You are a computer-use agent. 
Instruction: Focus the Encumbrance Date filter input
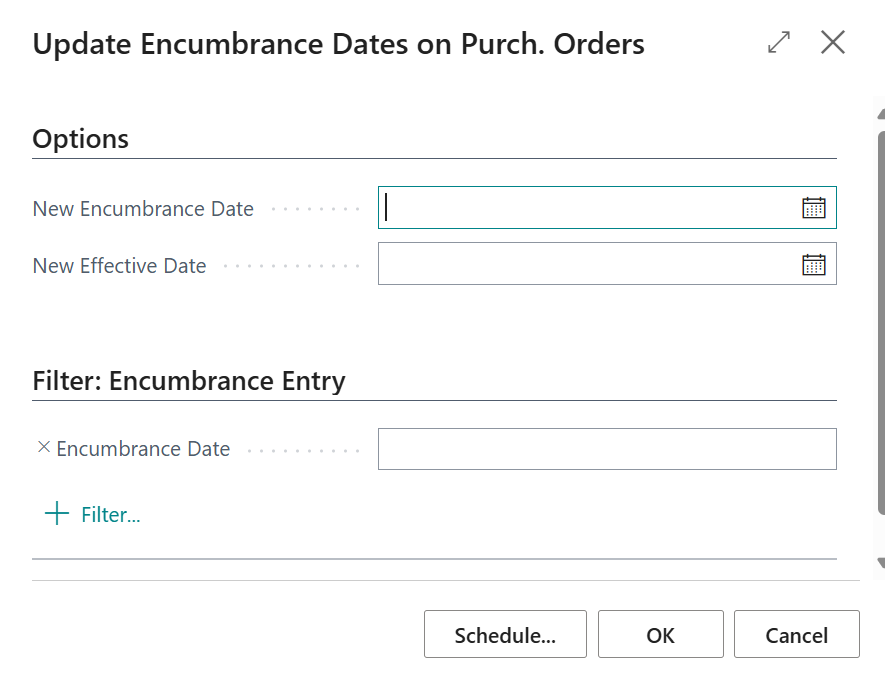(x=607, y=449)
